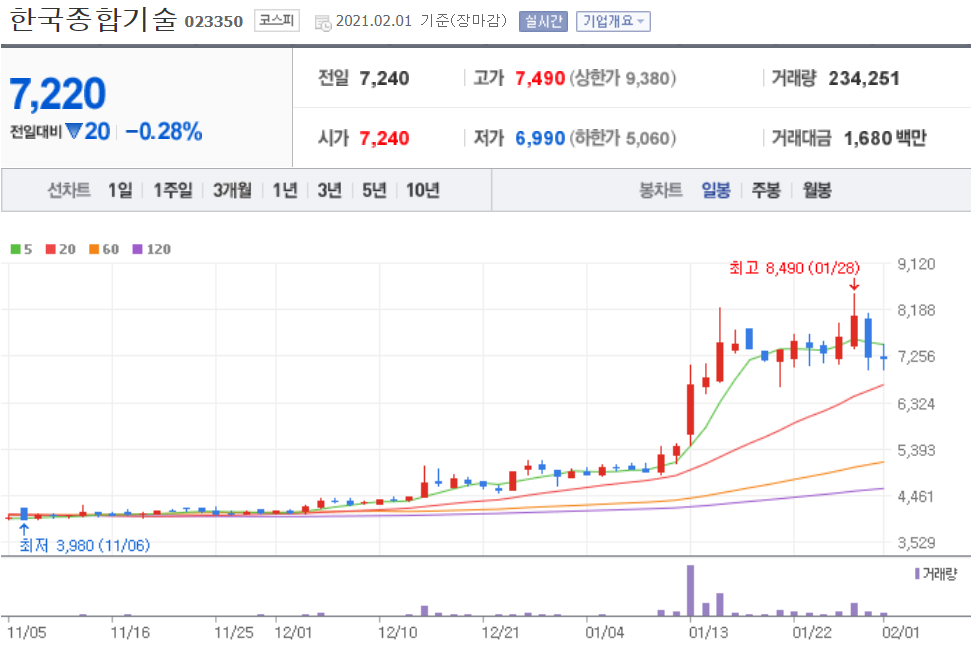Click the blue arrow at 최저 3,980
The height and width of the screenshot is (657, 971).
point(24,529)
